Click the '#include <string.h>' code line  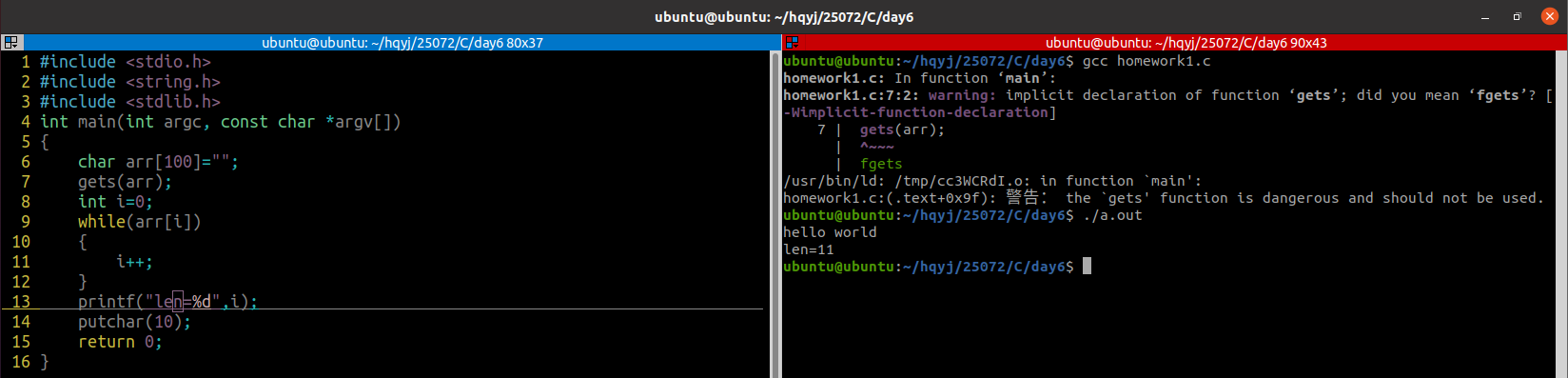pos(130,82)
